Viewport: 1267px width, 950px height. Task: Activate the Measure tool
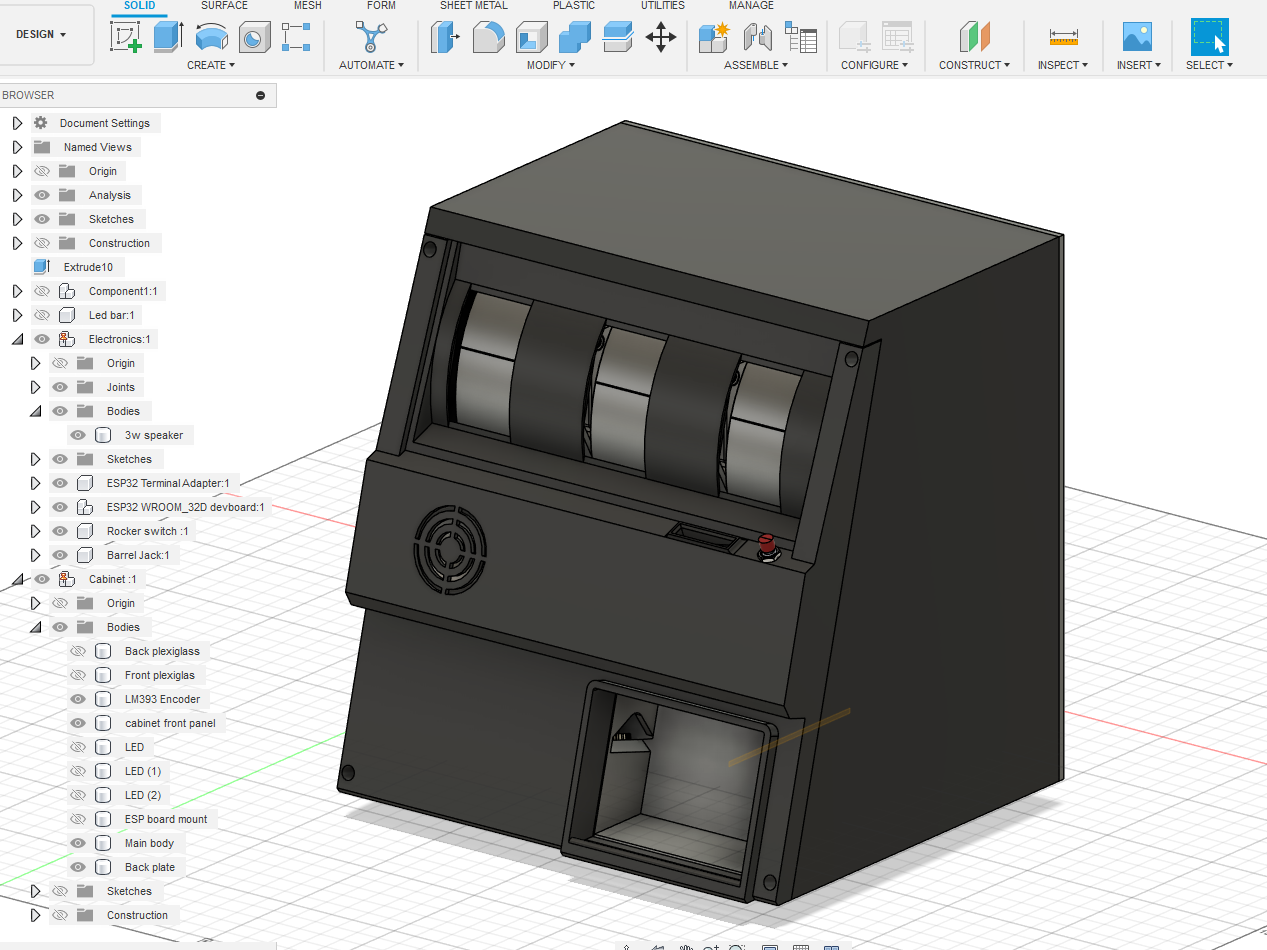click(1064, 38)
